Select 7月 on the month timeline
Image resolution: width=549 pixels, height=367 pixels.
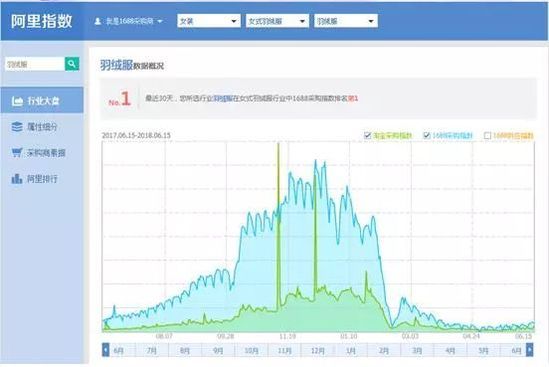152,350
